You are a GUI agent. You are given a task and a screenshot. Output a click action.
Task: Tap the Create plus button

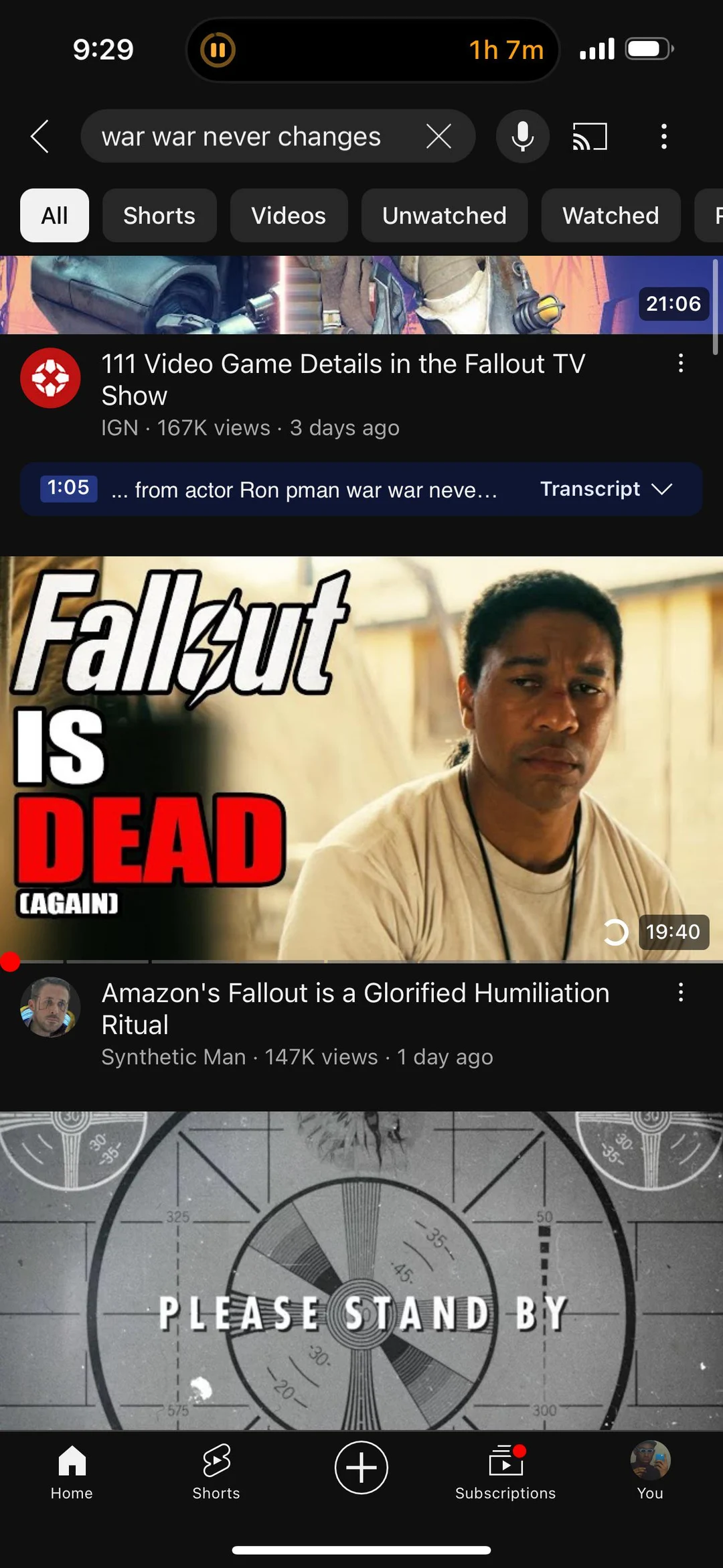pyautogui.click(x=361, y=1468)
